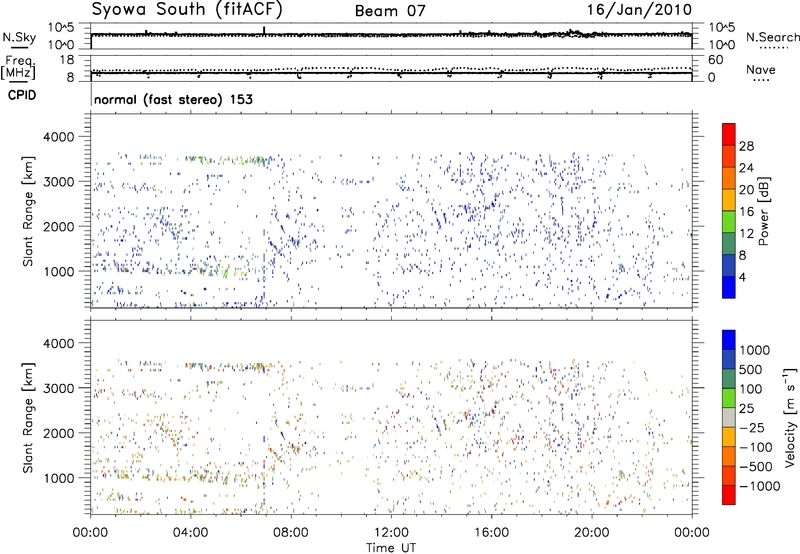Click the '-25' label on Velocity colorbar
The image size is (800, 554).
(x=752, y=428)
